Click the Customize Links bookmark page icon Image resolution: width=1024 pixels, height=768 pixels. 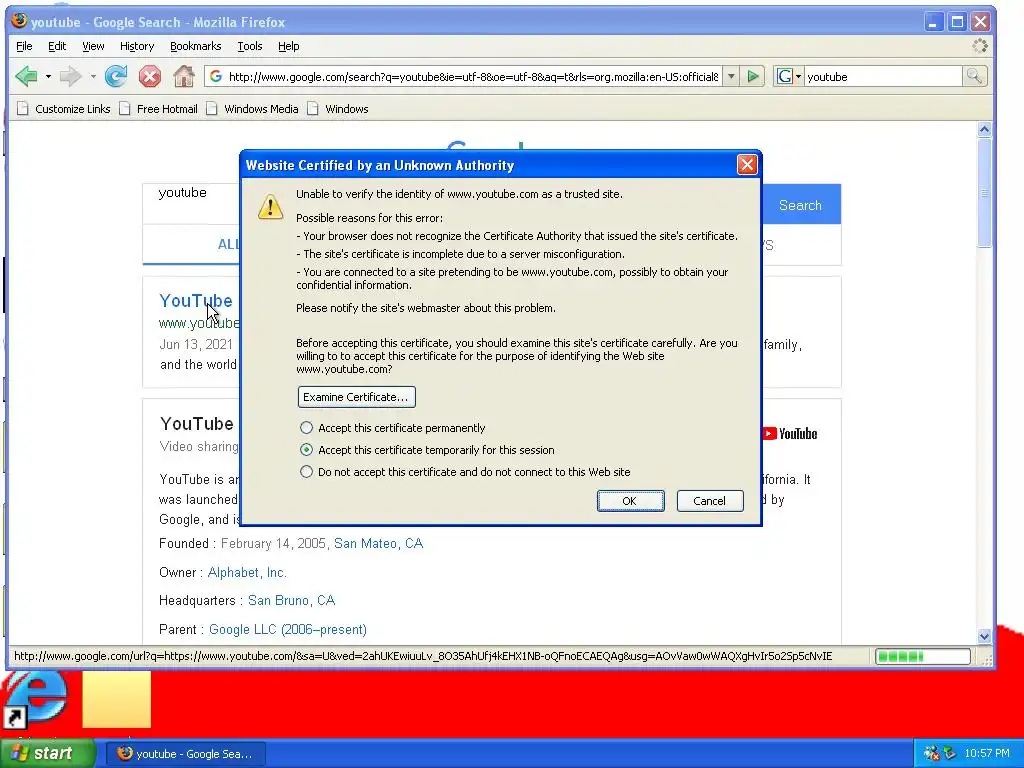point(23,108)
